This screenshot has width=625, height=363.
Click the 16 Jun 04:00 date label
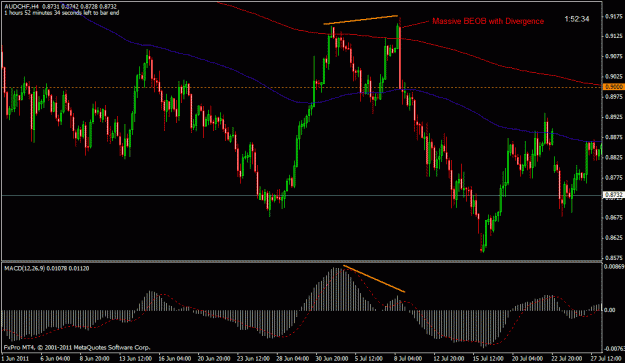[x=175, y=358]
